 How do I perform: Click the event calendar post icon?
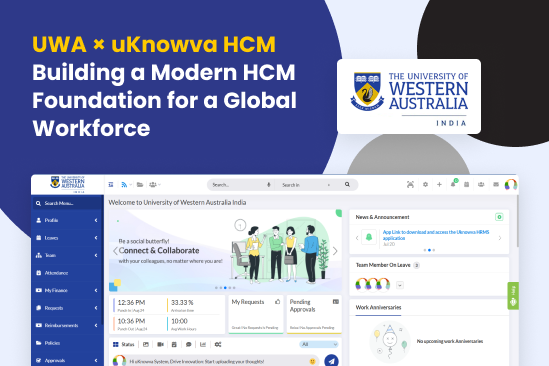coord(174,345)
